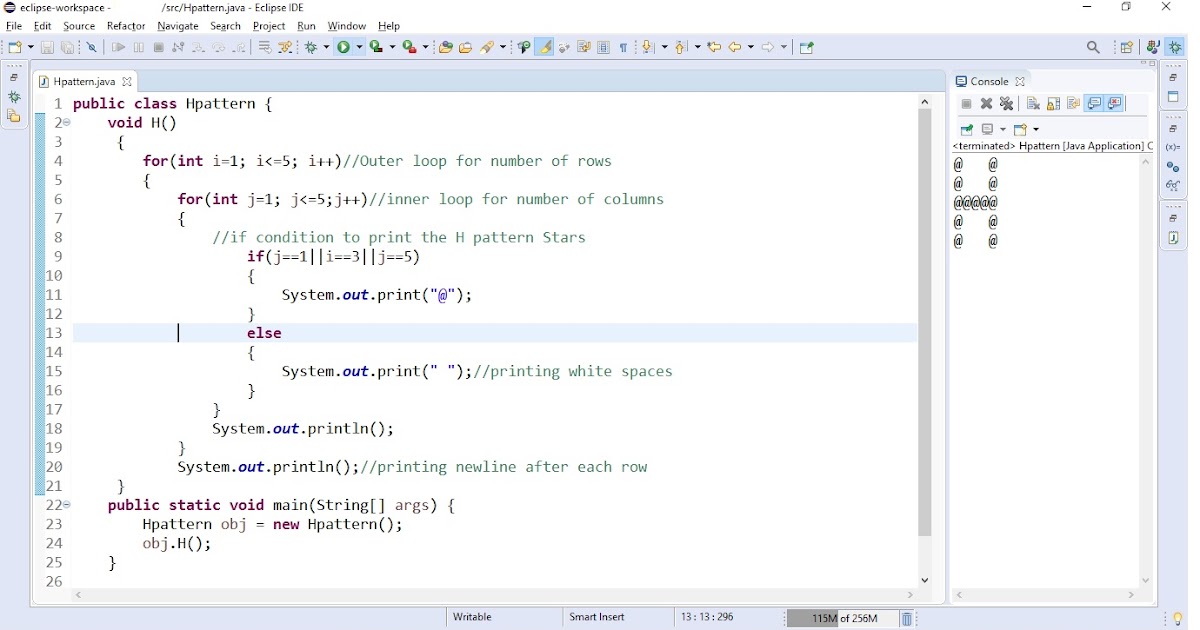Remove all terminated launches from Console
Image resolution: width=1200 pixels, height=630 pixels.
pos(1006,102)
